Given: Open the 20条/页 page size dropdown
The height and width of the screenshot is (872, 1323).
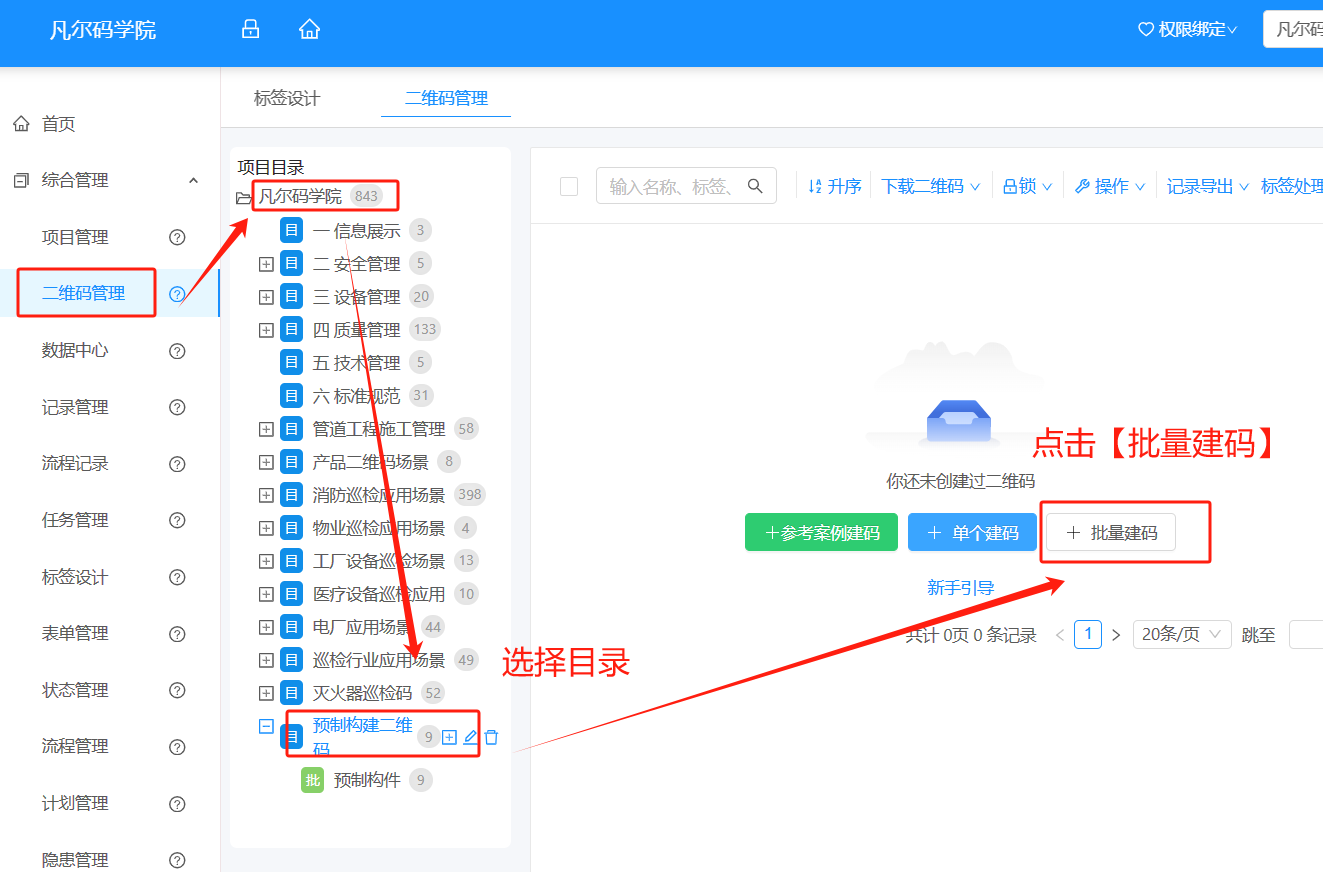Looking at the screenshot, I should click(1182, 634).
